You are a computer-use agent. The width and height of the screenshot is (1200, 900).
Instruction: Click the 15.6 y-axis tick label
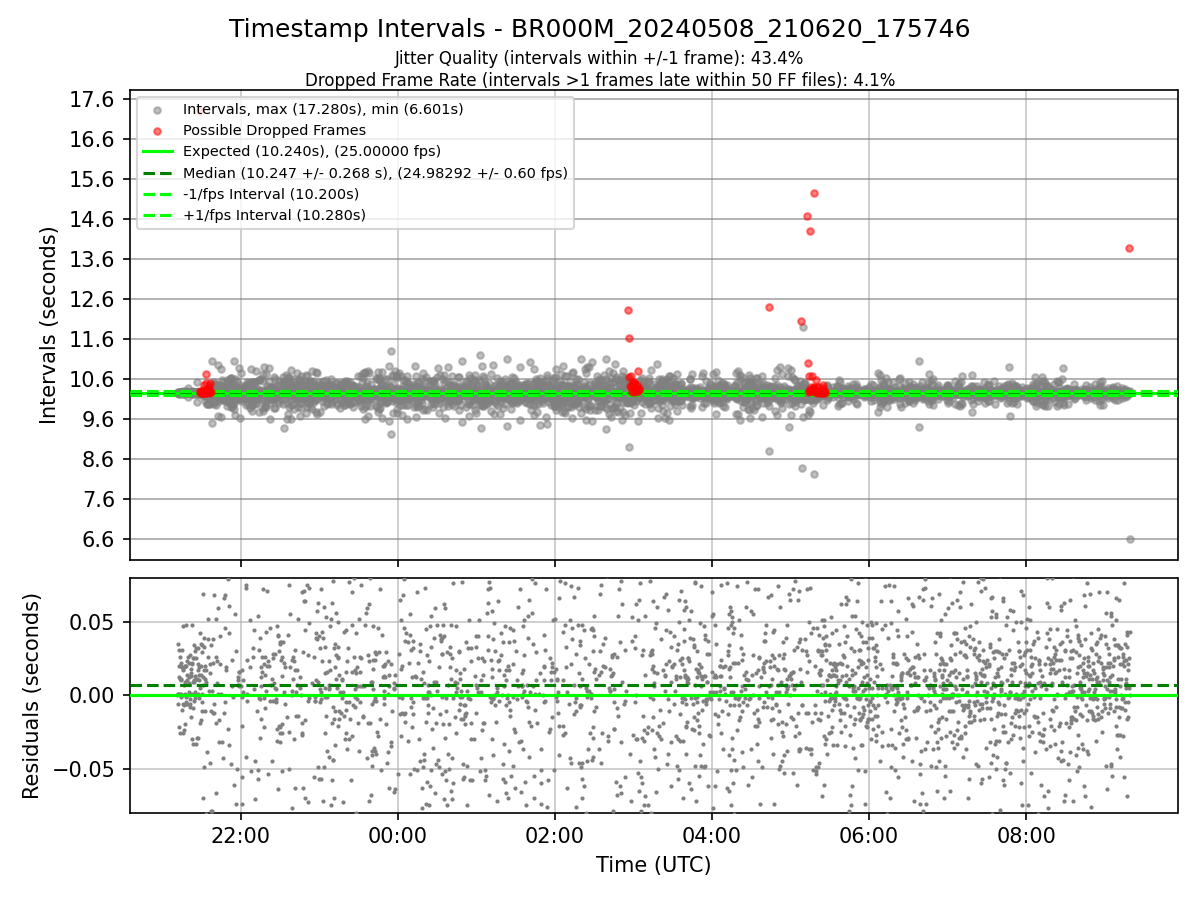[x=94, y=179]
